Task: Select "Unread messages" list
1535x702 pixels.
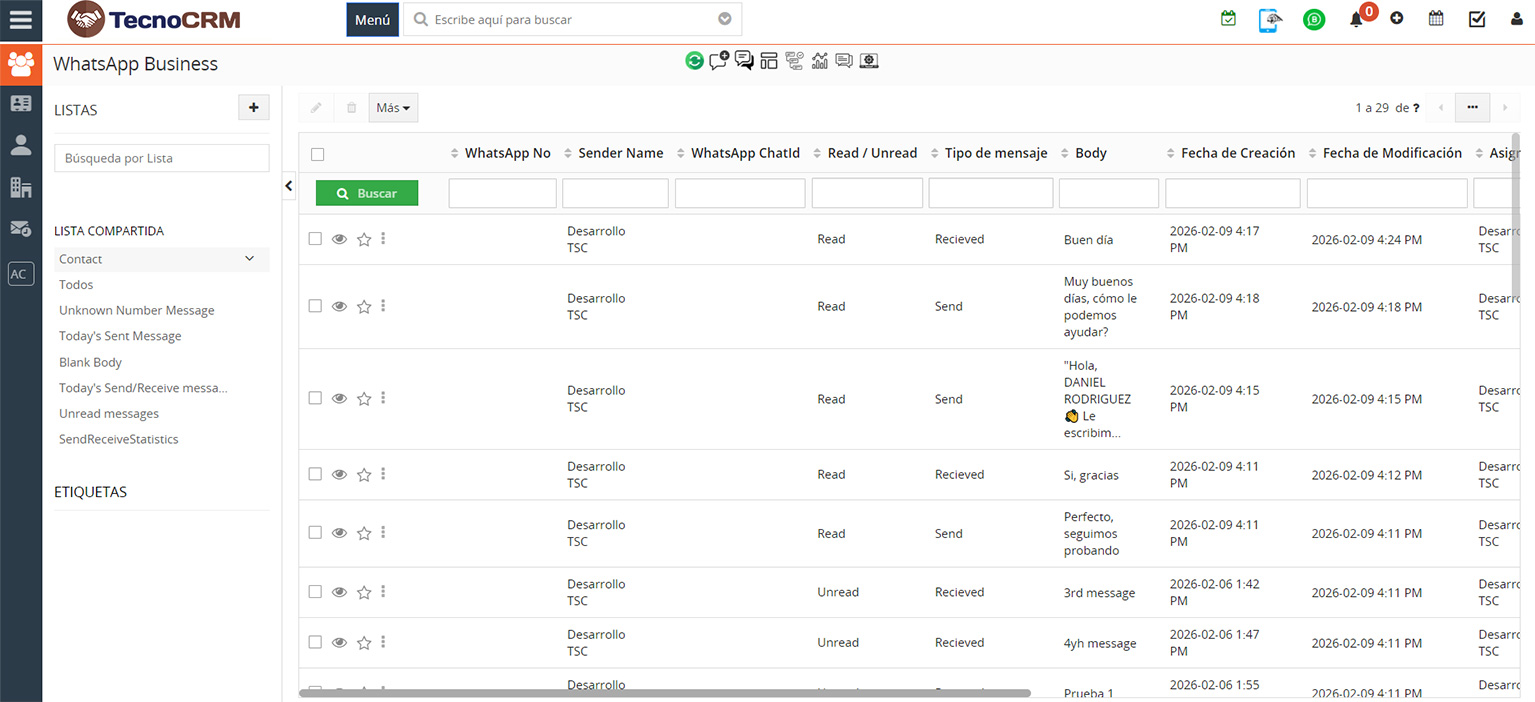Action: [x=109, y=414]
